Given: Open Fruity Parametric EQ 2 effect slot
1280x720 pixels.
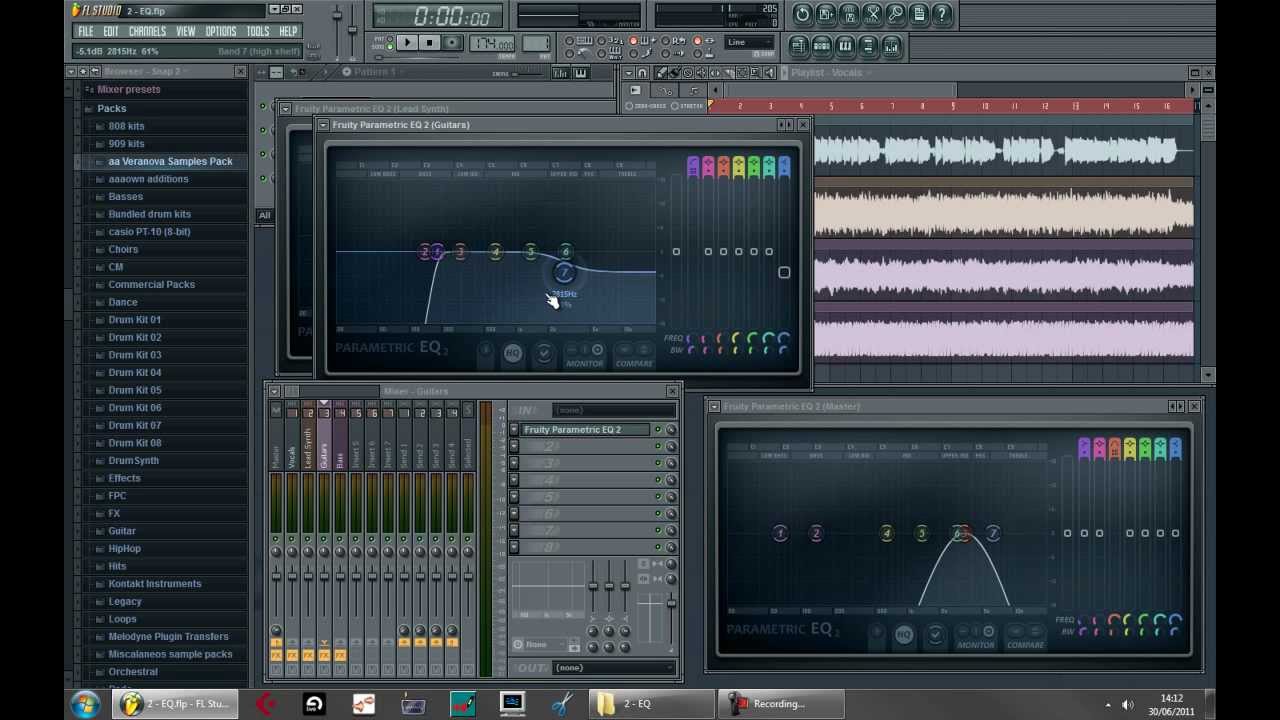Looking at the screenshot, I should [x=585, y=430].
